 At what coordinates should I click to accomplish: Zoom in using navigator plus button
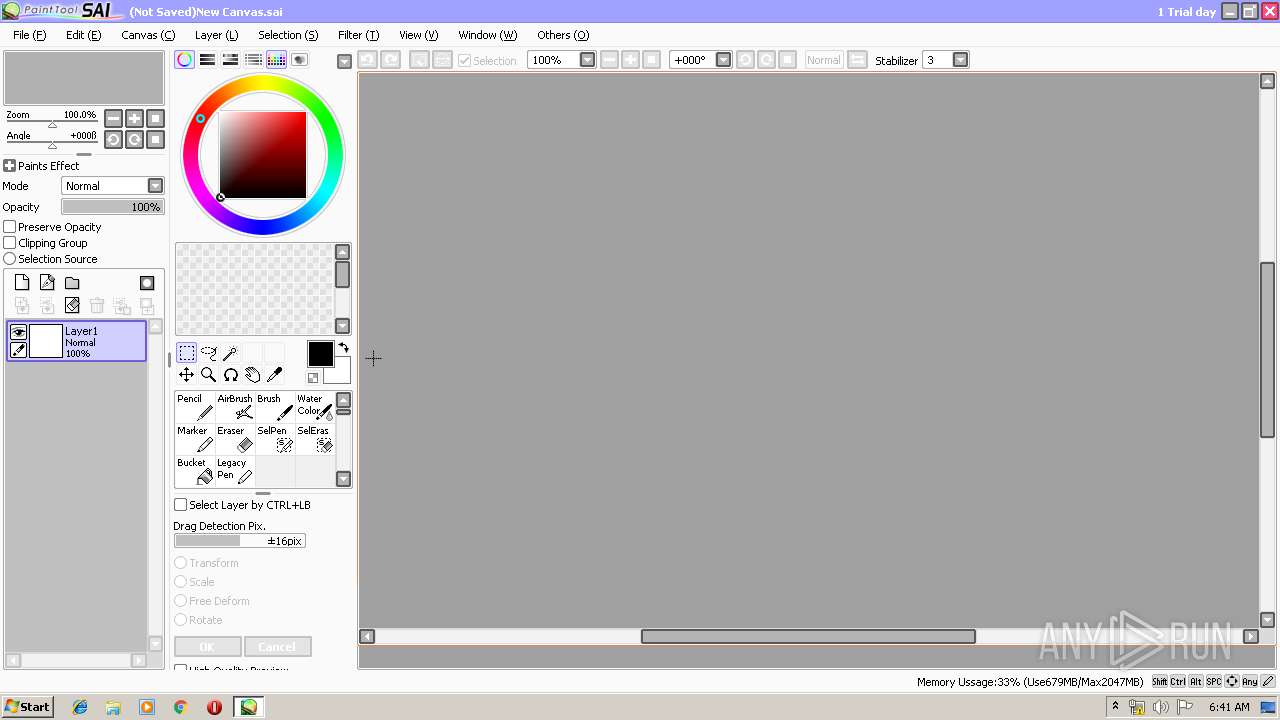(135, 118)
